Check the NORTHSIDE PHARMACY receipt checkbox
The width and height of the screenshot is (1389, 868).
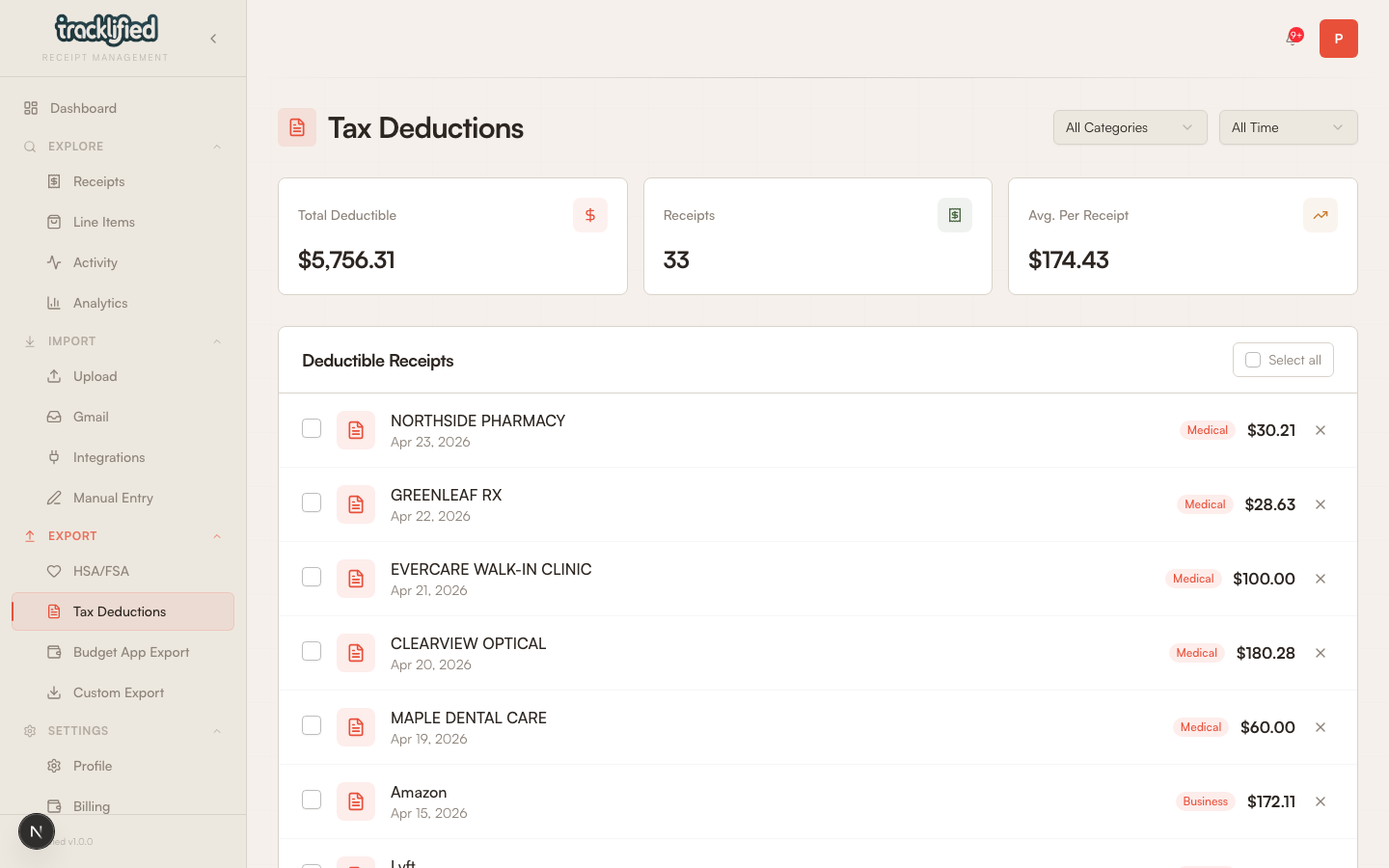[312, 428]
